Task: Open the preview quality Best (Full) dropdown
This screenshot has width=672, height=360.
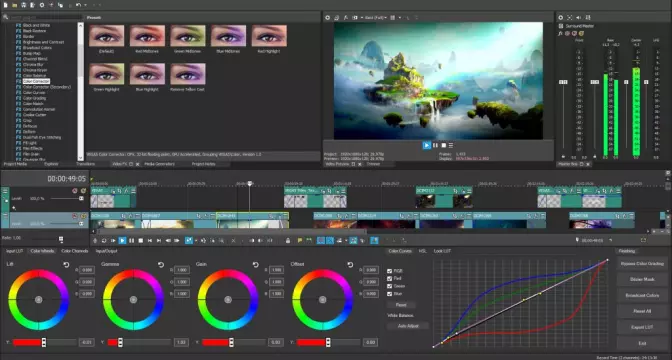Action: click(376, 18)
